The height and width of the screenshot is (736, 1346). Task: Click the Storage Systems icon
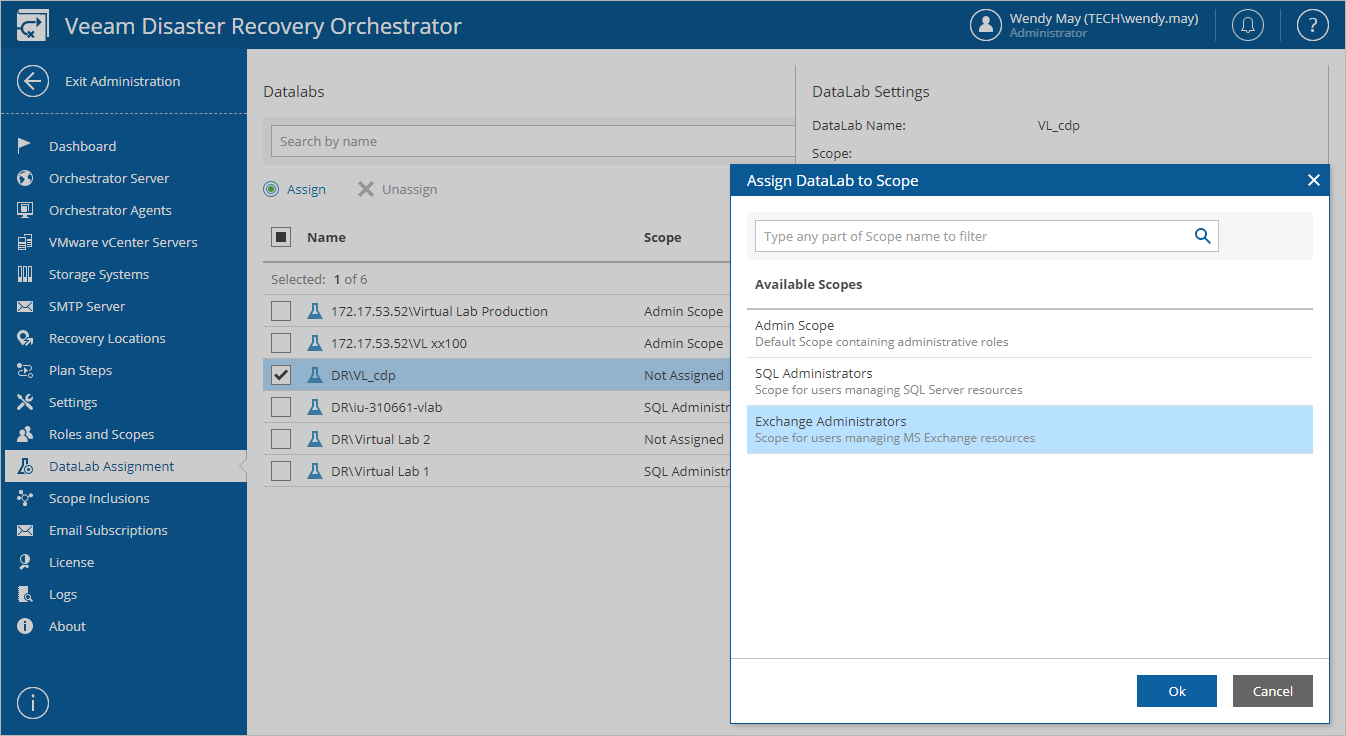click(x=26, y=274)
